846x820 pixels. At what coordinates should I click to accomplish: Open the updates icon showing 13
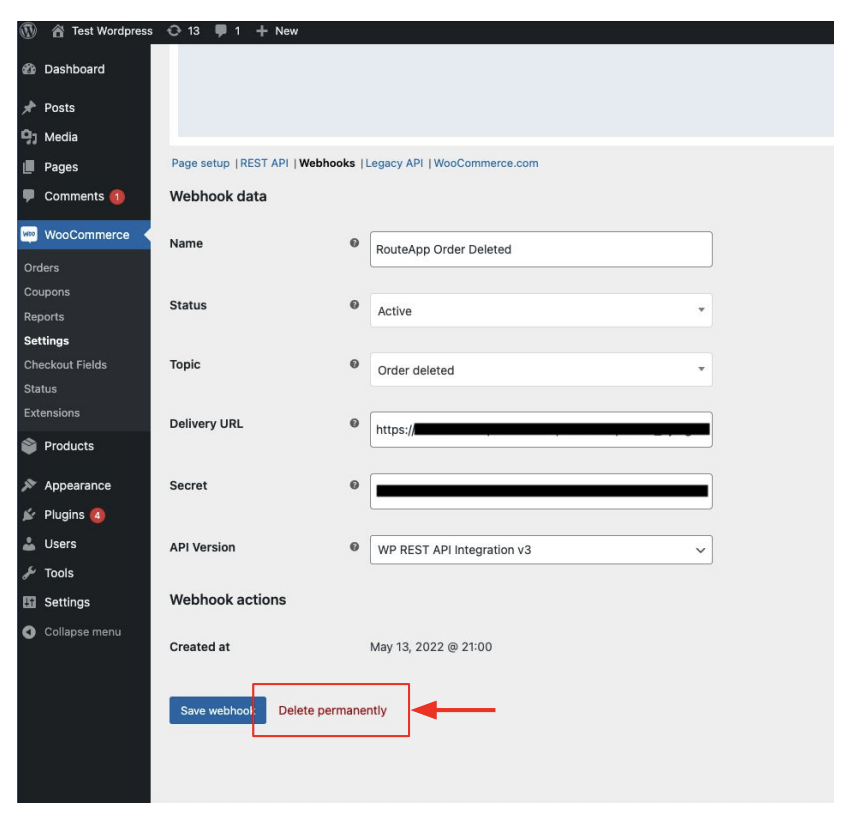[x=174, y=31]
